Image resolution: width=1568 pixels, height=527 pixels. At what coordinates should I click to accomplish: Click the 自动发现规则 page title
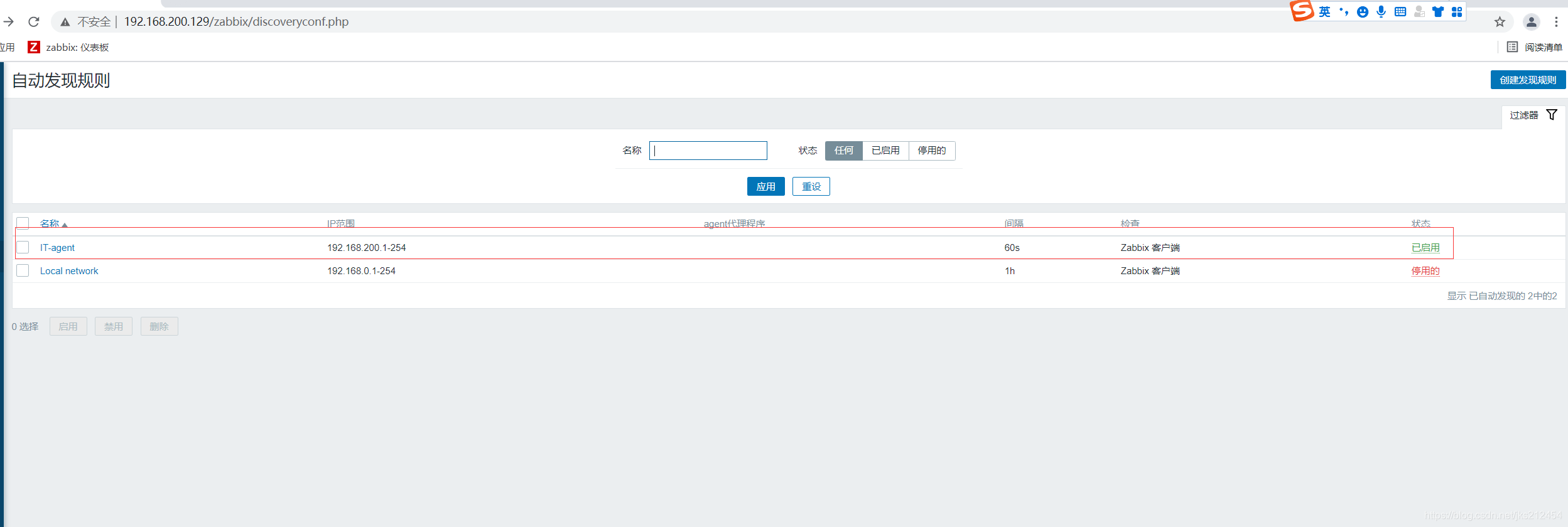61,80
